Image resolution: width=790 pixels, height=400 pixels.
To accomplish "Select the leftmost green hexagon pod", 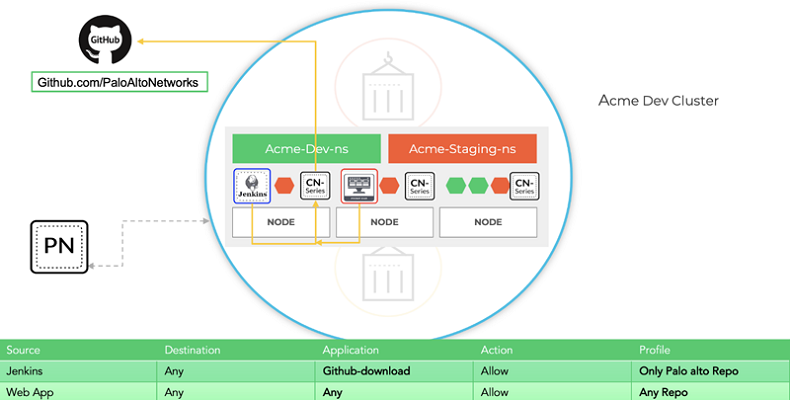I will pyautogui.click(x=454, y=186).
